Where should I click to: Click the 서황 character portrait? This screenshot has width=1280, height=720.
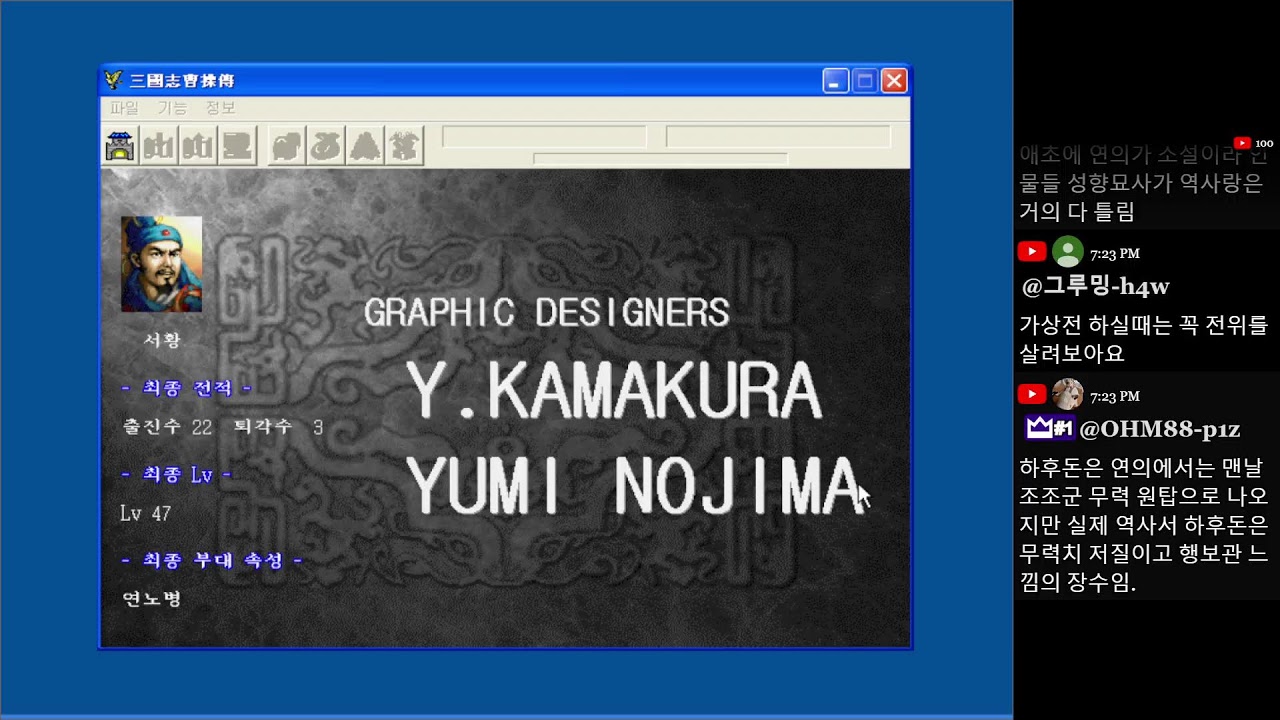pyautogui.click(x=161, y=264)
